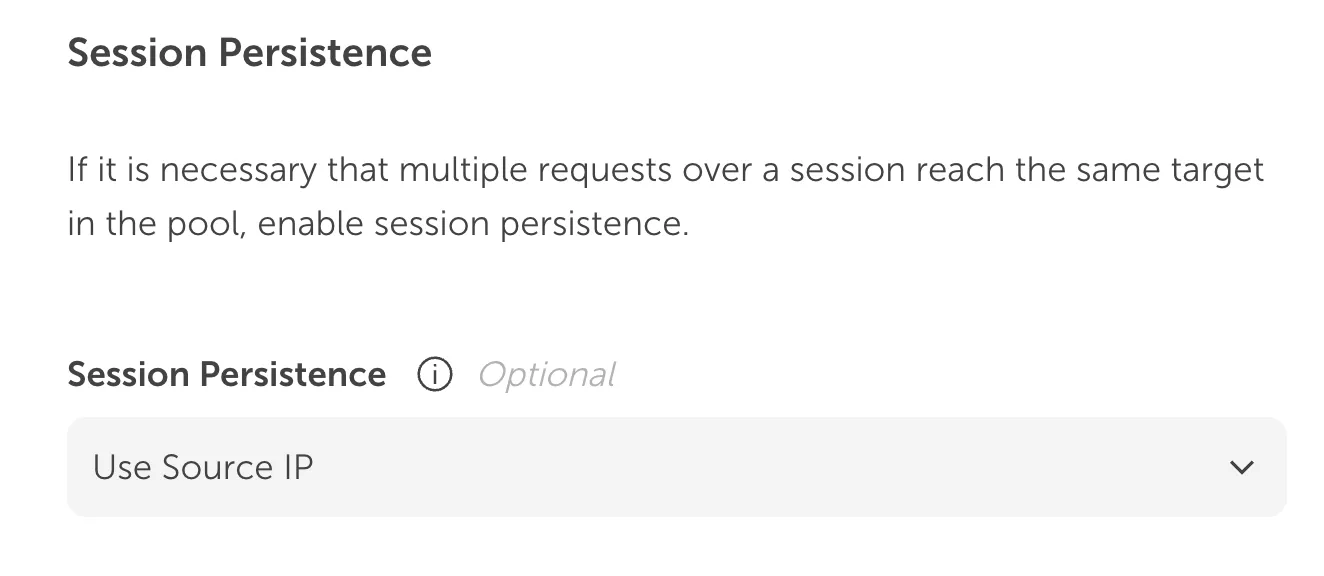Expand the Use Source IP combo box
This screenshot has width=1324, height=576.
676,467
